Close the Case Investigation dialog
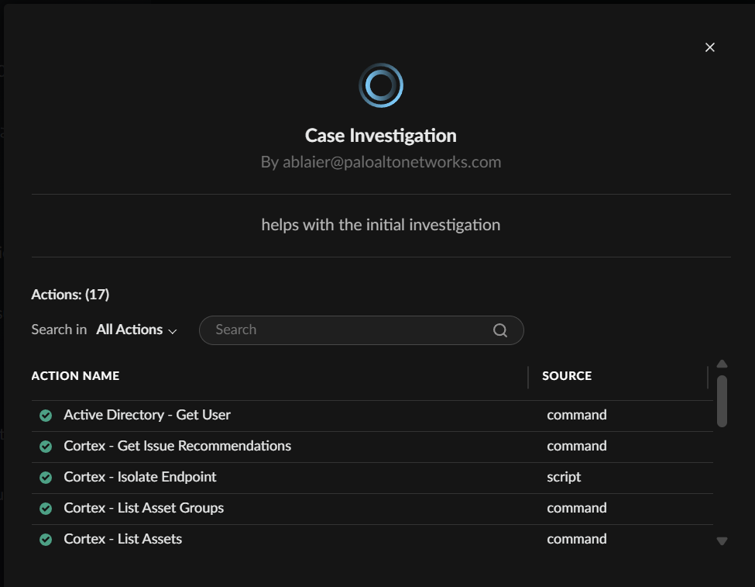This screenshot has height=587, width=755. [710, 47]
